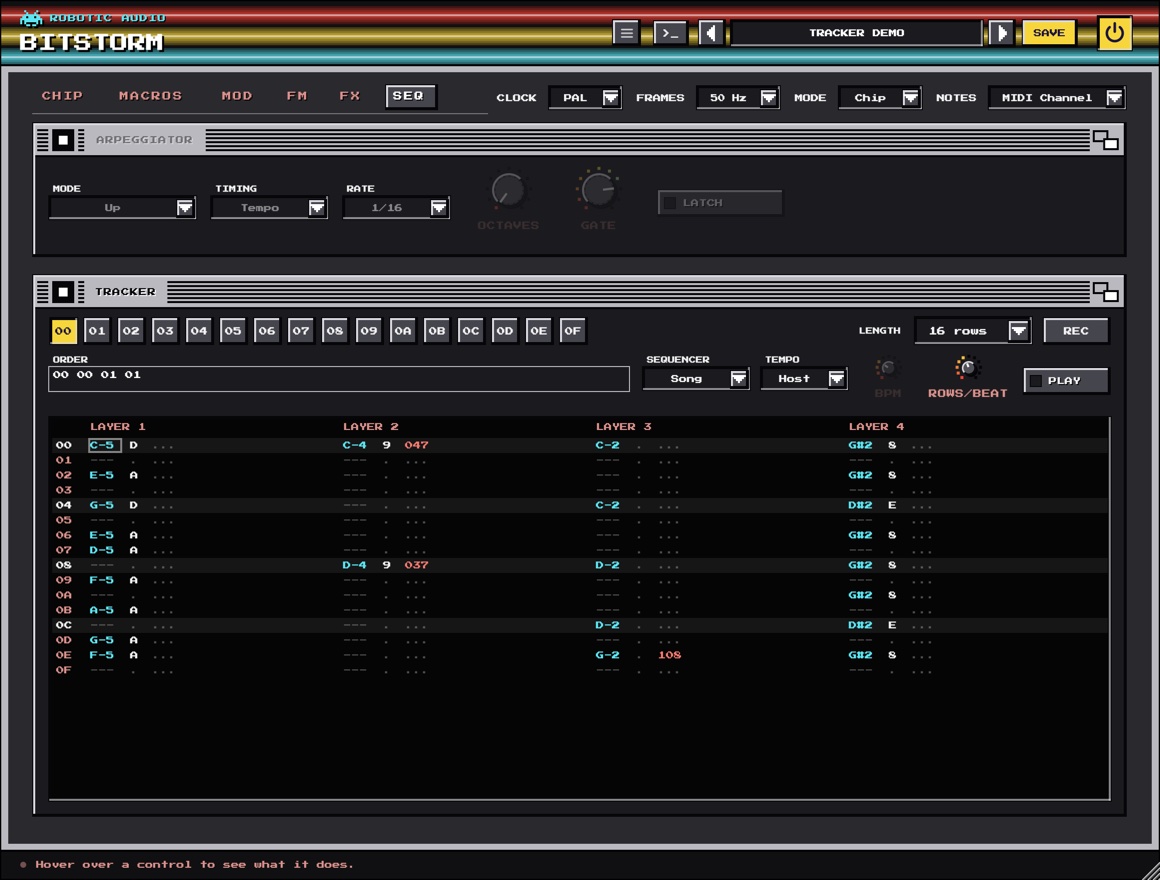Click the window resize corner grip

(1149, 870)
